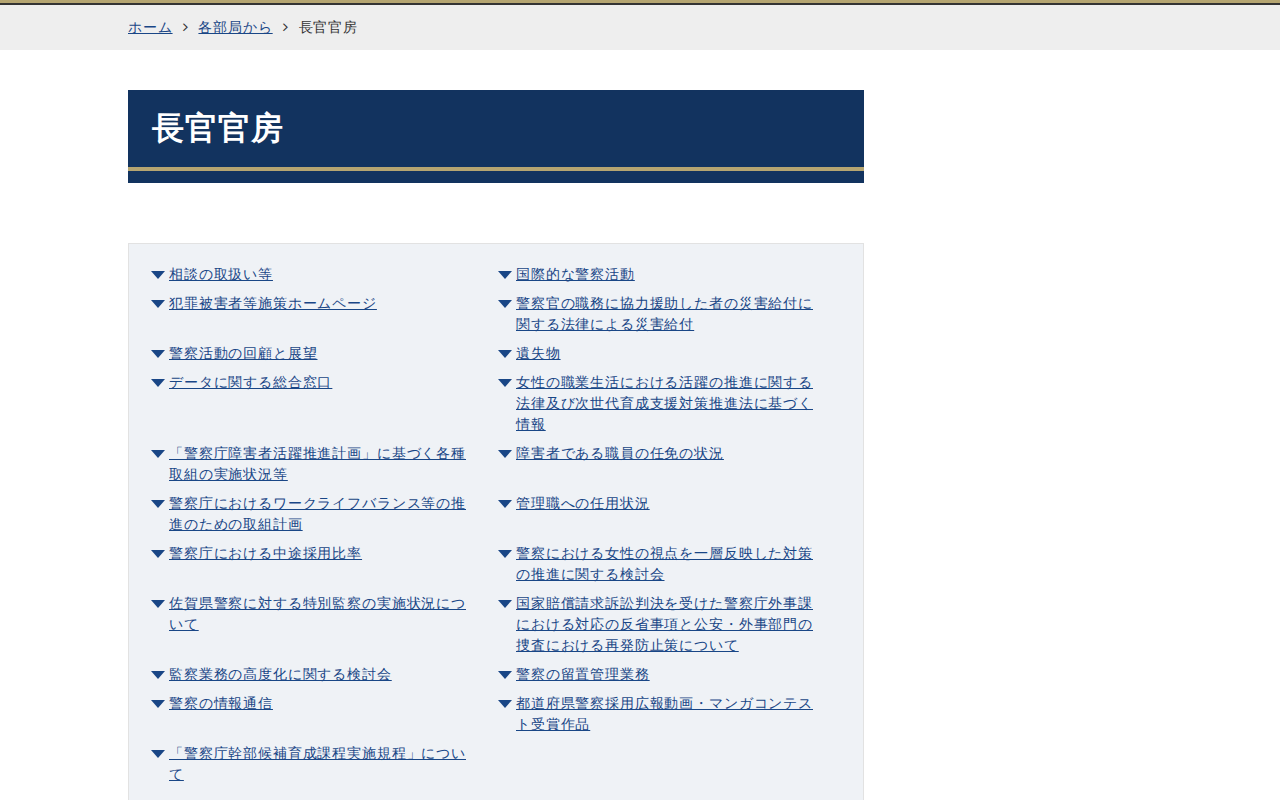Viewport: 1280px width, 800px height.
Task: Click the triangle marker beside 警察活動の回顧と展望
Action: 158,354
